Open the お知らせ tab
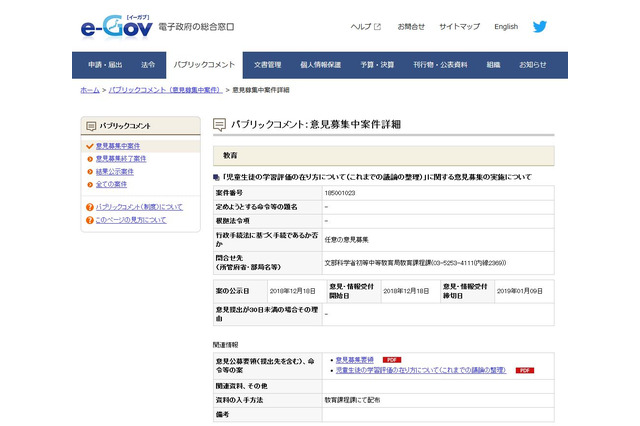 pyautogui.click(x=533, y=64)
